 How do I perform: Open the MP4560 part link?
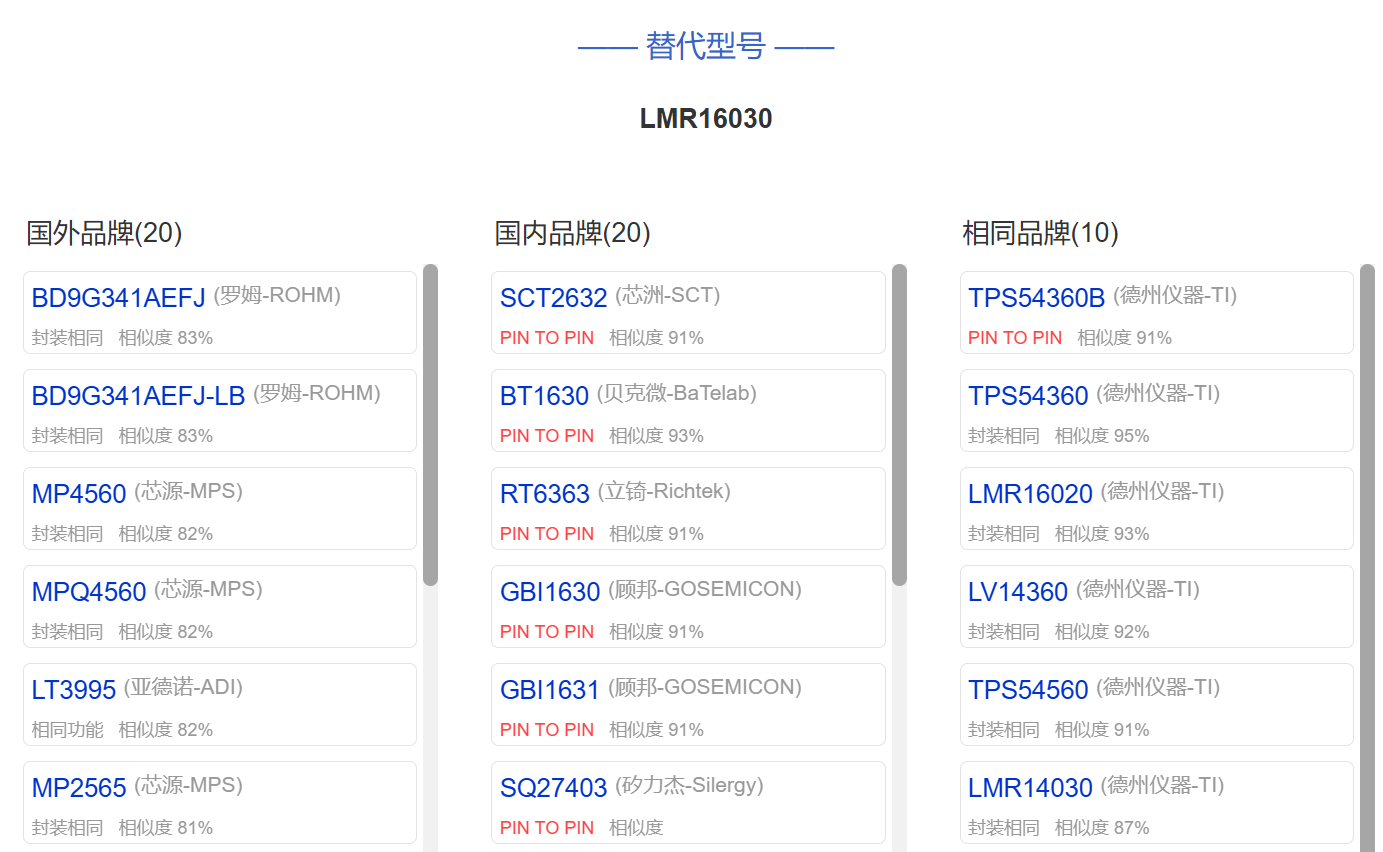[x=79, y=494]
